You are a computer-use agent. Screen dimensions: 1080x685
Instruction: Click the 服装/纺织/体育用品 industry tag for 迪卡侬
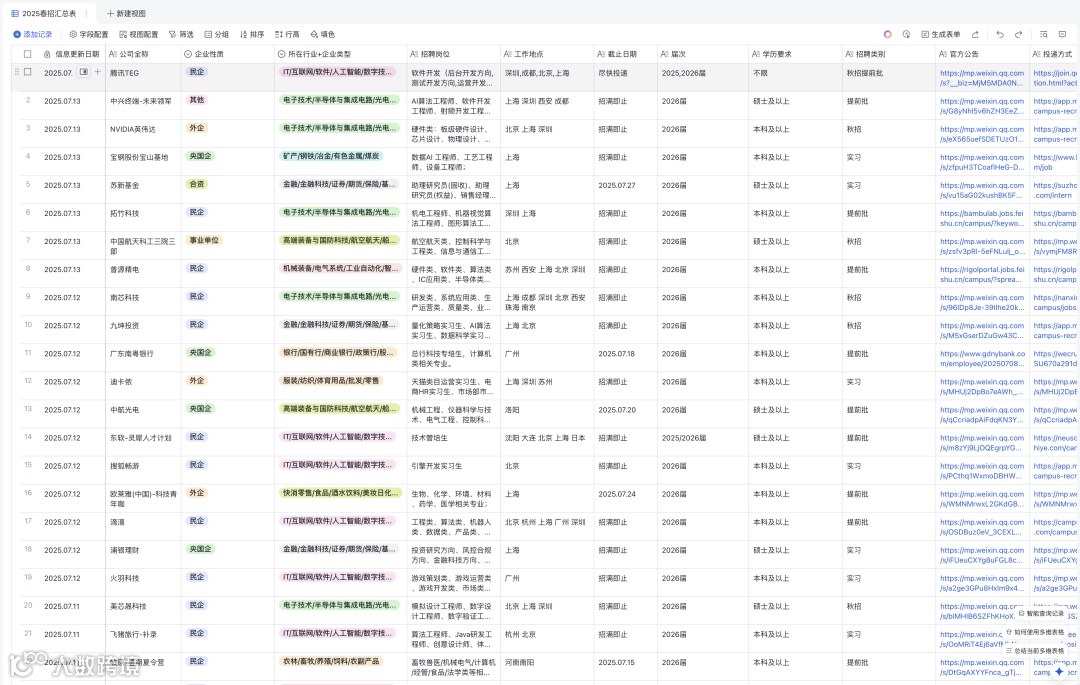coord(331,381)
